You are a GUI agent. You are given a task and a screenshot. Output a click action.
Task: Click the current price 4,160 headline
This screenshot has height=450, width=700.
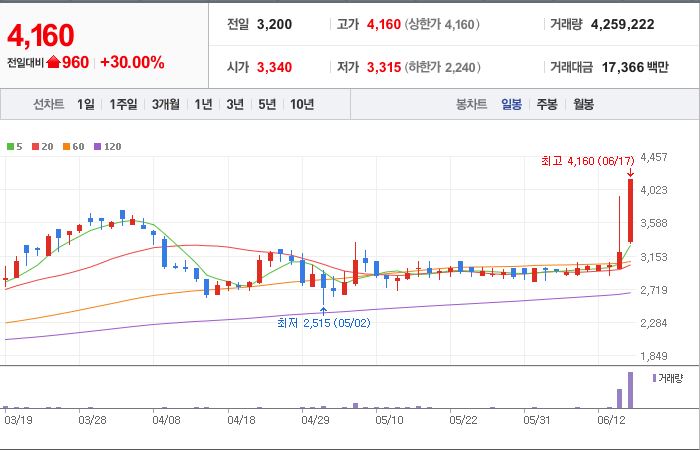click(x=40, y=36)
